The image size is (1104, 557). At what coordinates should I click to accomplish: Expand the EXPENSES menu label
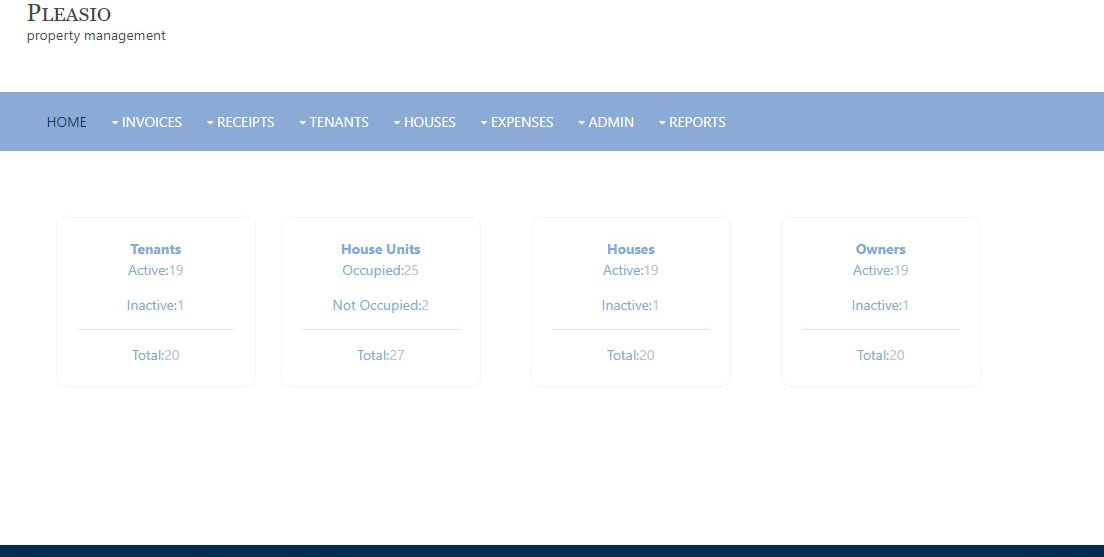pos(522,122)
